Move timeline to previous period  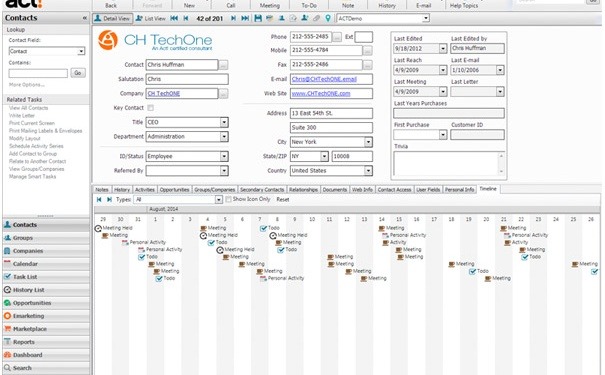click(99, 199)
